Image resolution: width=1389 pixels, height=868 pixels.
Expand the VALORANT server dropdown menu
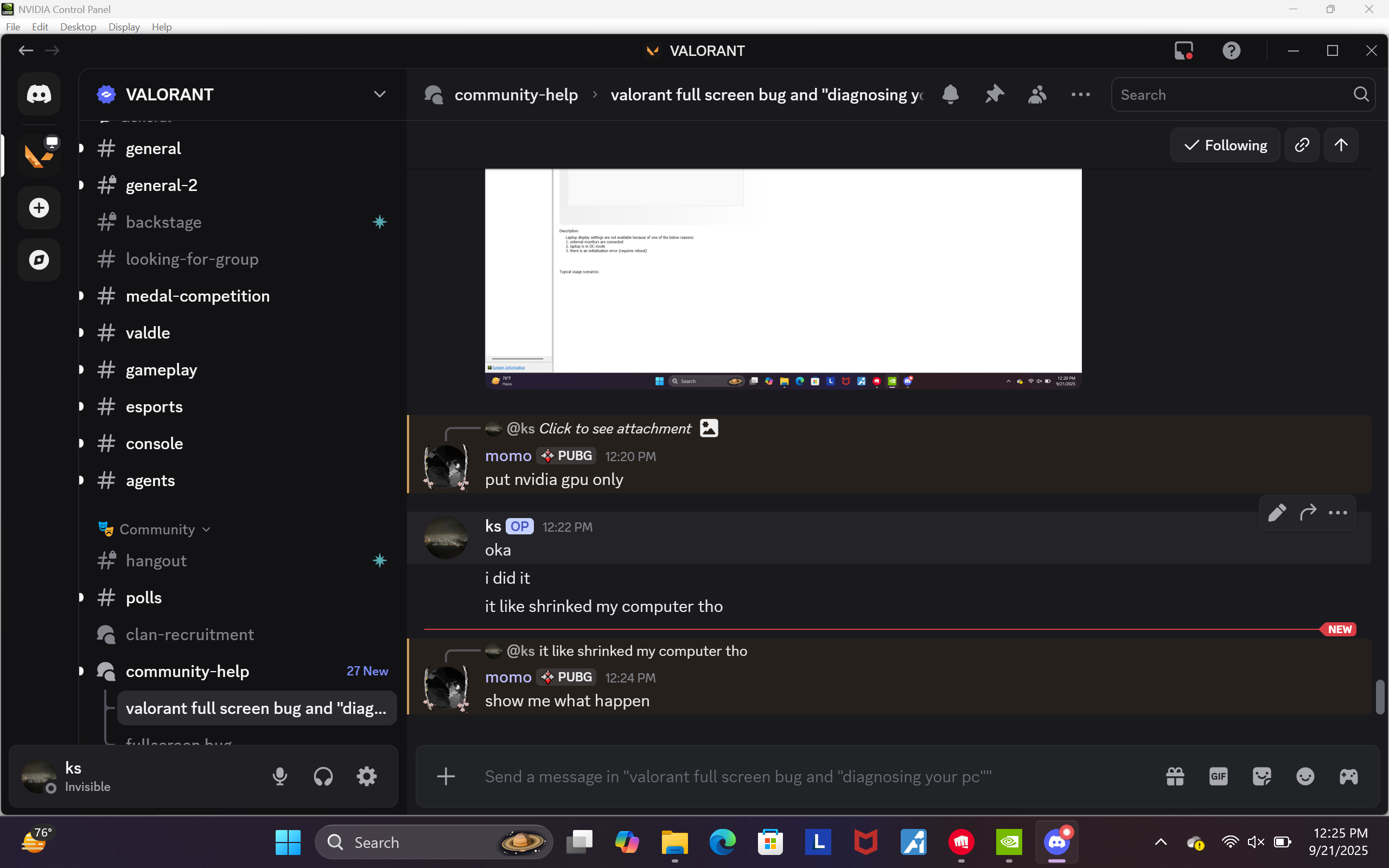coord(379,94)
